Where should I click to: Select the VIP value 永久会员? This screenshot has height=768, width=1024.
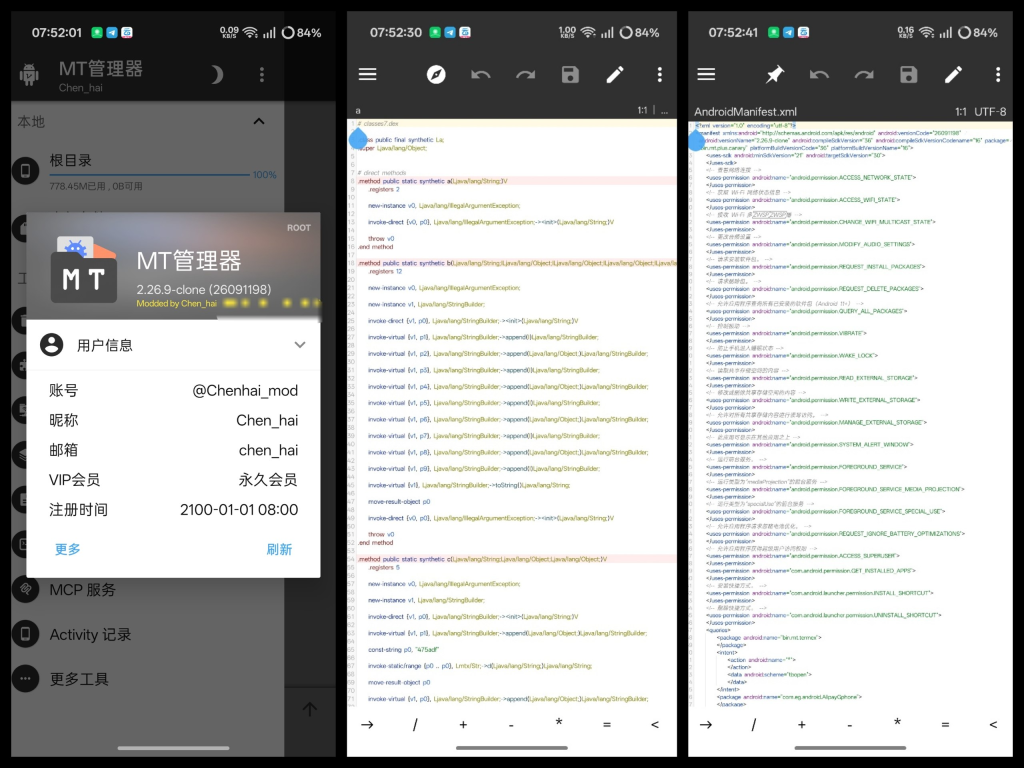[268, 480]
